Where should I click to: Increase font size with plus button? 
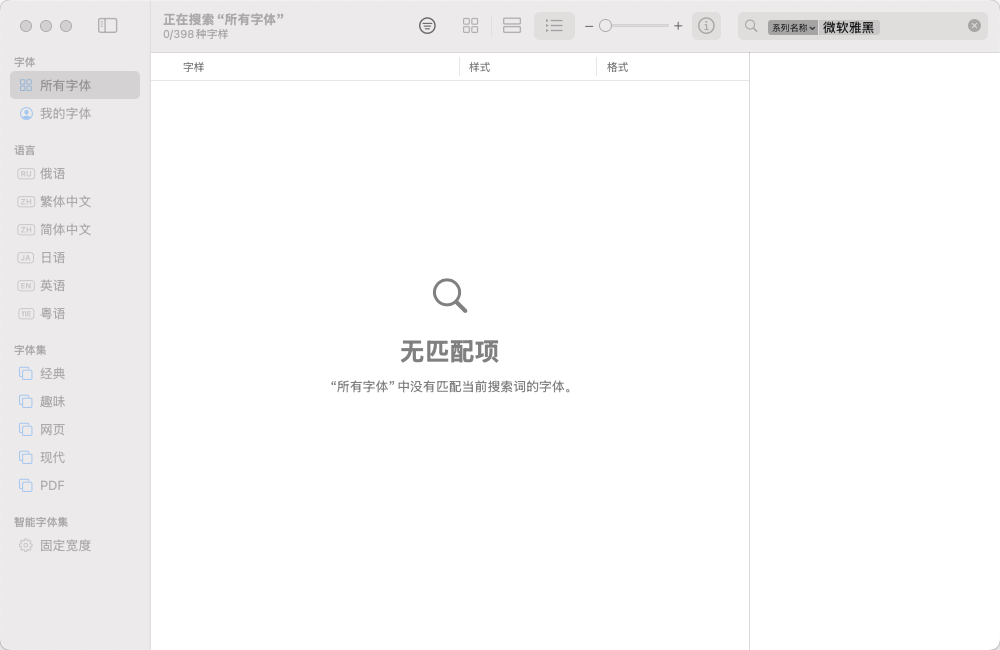click(x=678, y=26)
